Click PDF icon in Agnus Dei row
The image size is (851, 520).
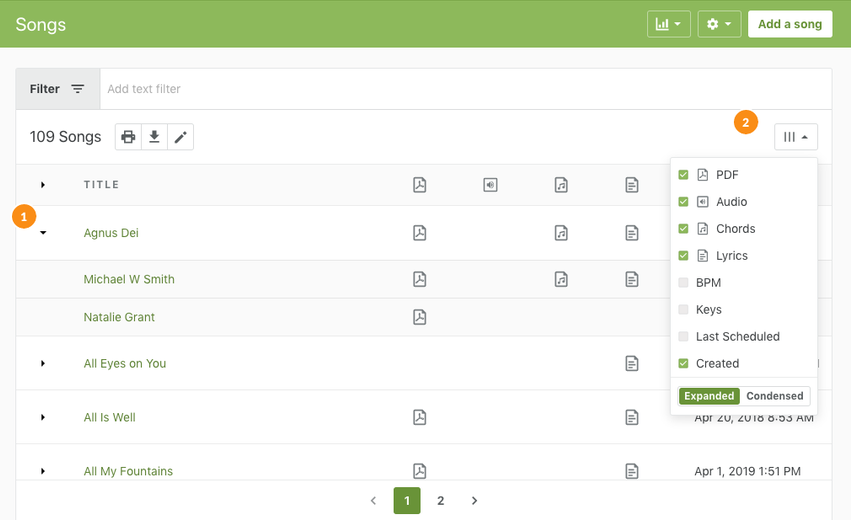click(x=420, y=233)
